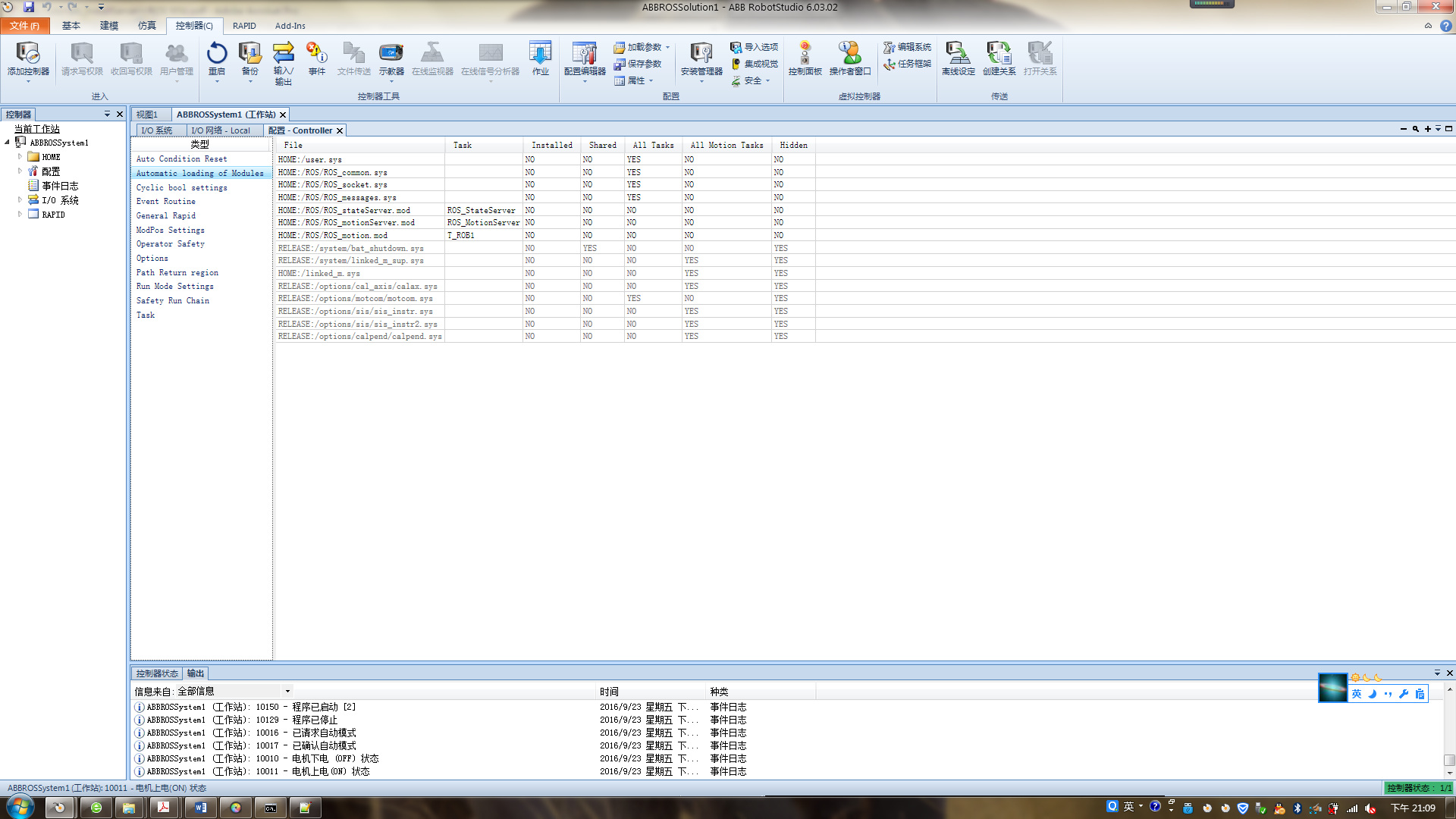Image resolution: width=1456 pixels, height=819 pixels.
Task: Switch to the 建模 ribbon tab
Action: click(x=109, y=26)
